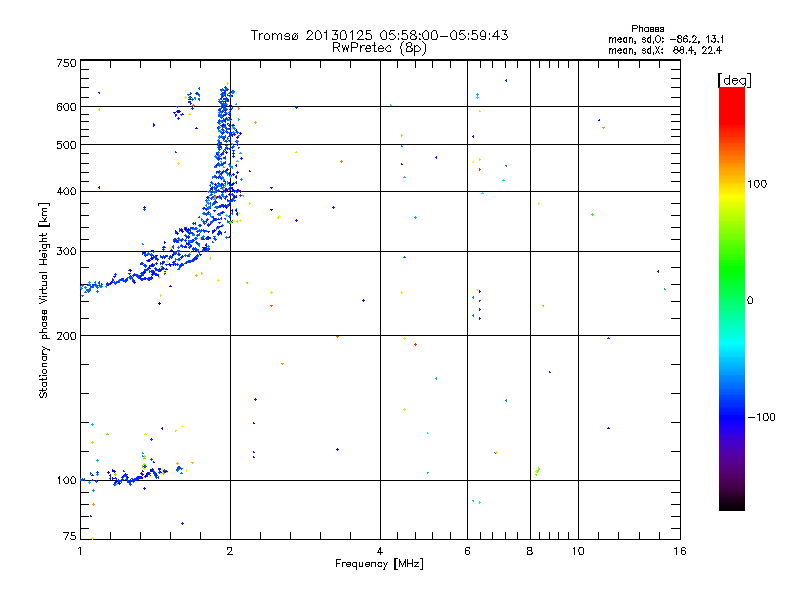Click the y-axis tick label '750'
The image size is (800, 600).
click(x=66, y=63)
